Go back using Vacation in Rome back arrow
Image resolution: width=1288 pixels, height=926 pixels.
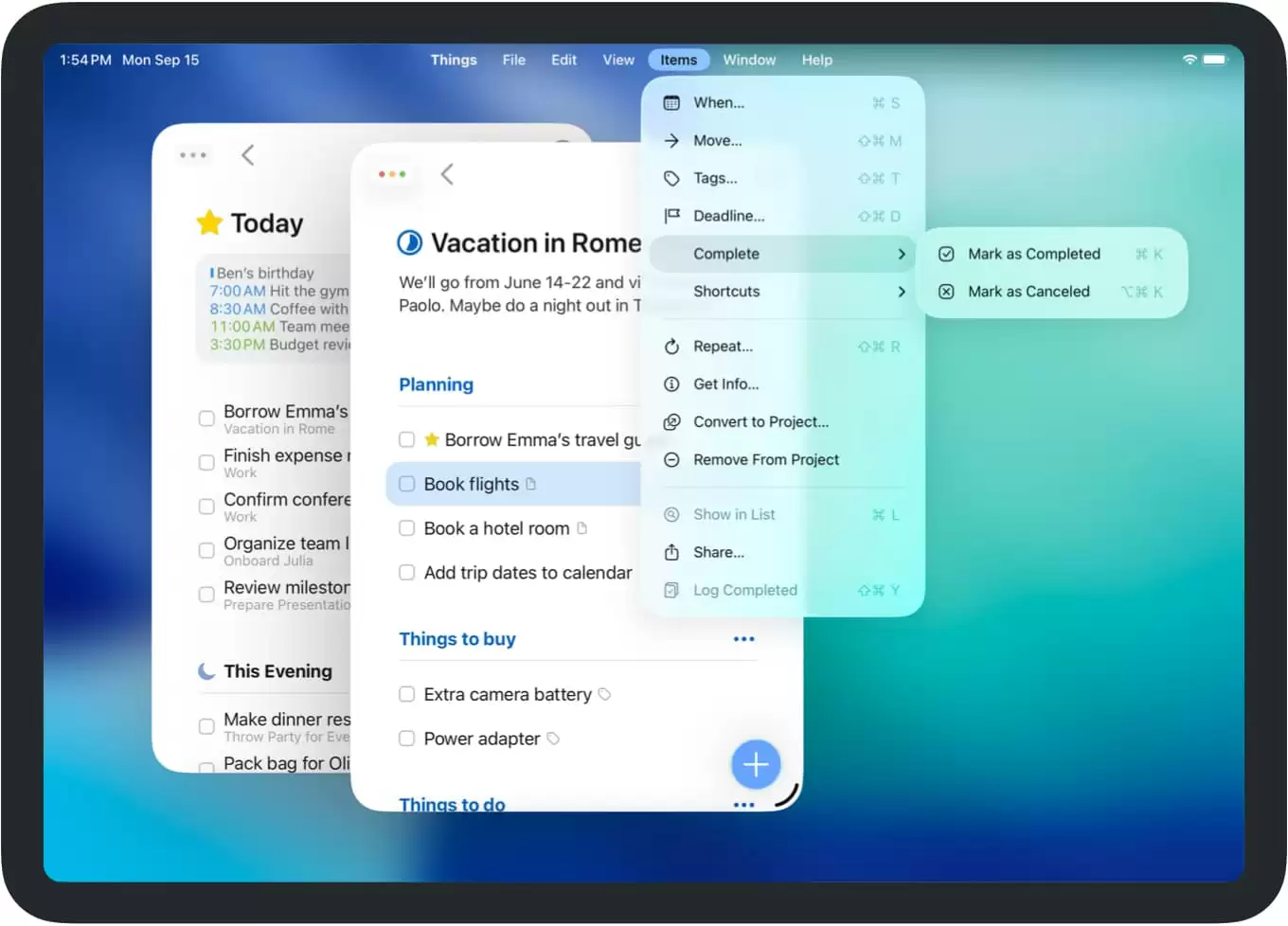tap(447, 174)
